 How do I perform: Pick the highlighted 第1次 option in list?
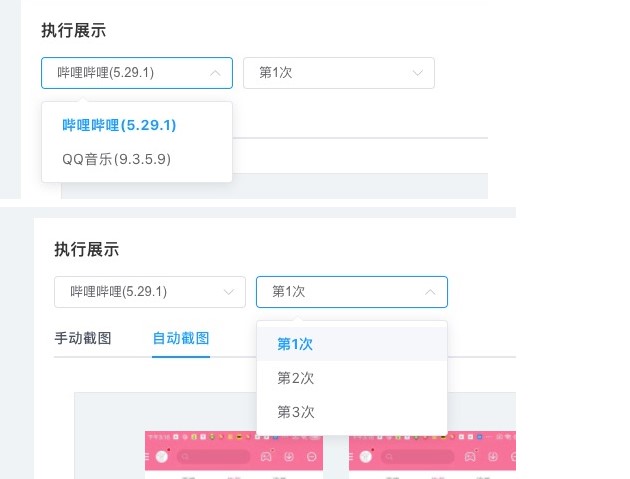click(x=296, y=344)
